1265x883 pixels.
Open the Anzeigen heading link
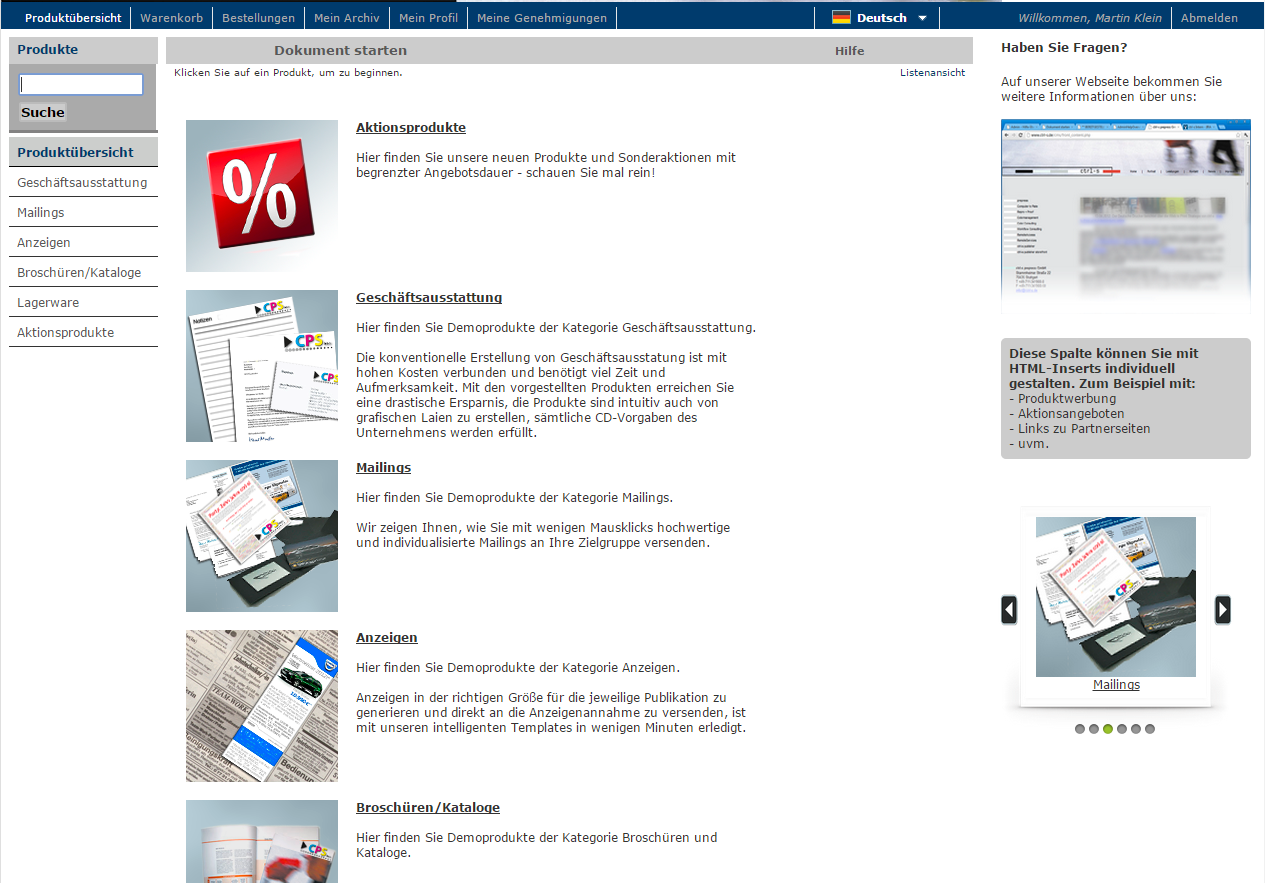[x=387, y=637]
